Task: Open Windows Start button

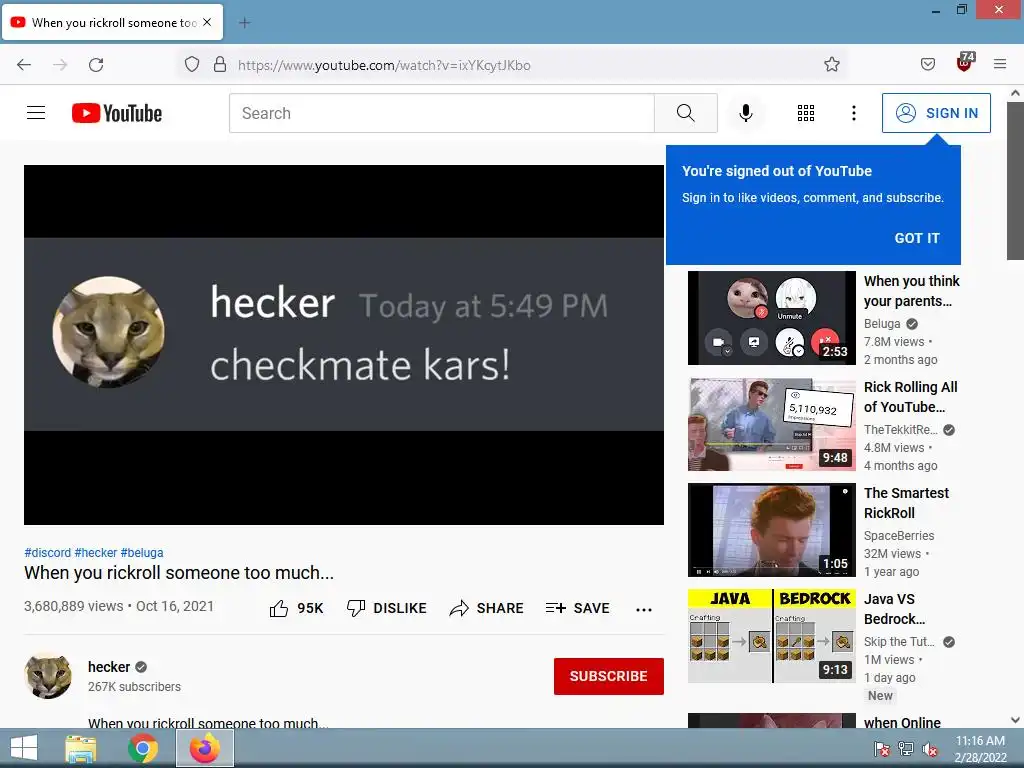Action: pos(24,748)
